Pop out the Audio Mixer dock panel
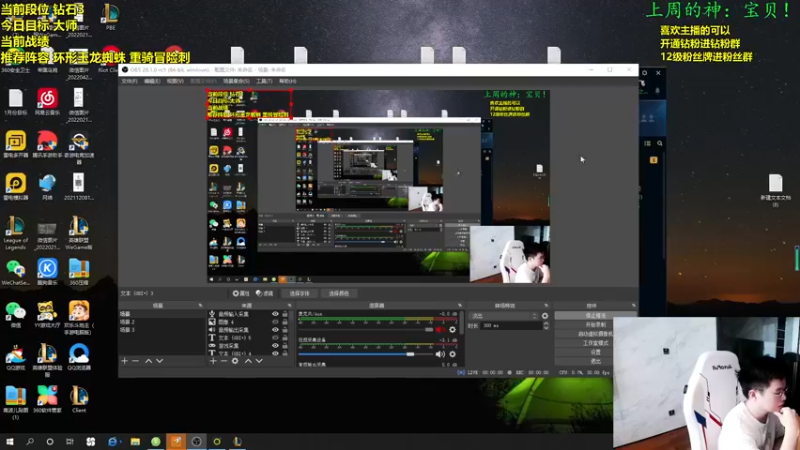This screenshot has width=800, height=450. click(x=460, y=306)
